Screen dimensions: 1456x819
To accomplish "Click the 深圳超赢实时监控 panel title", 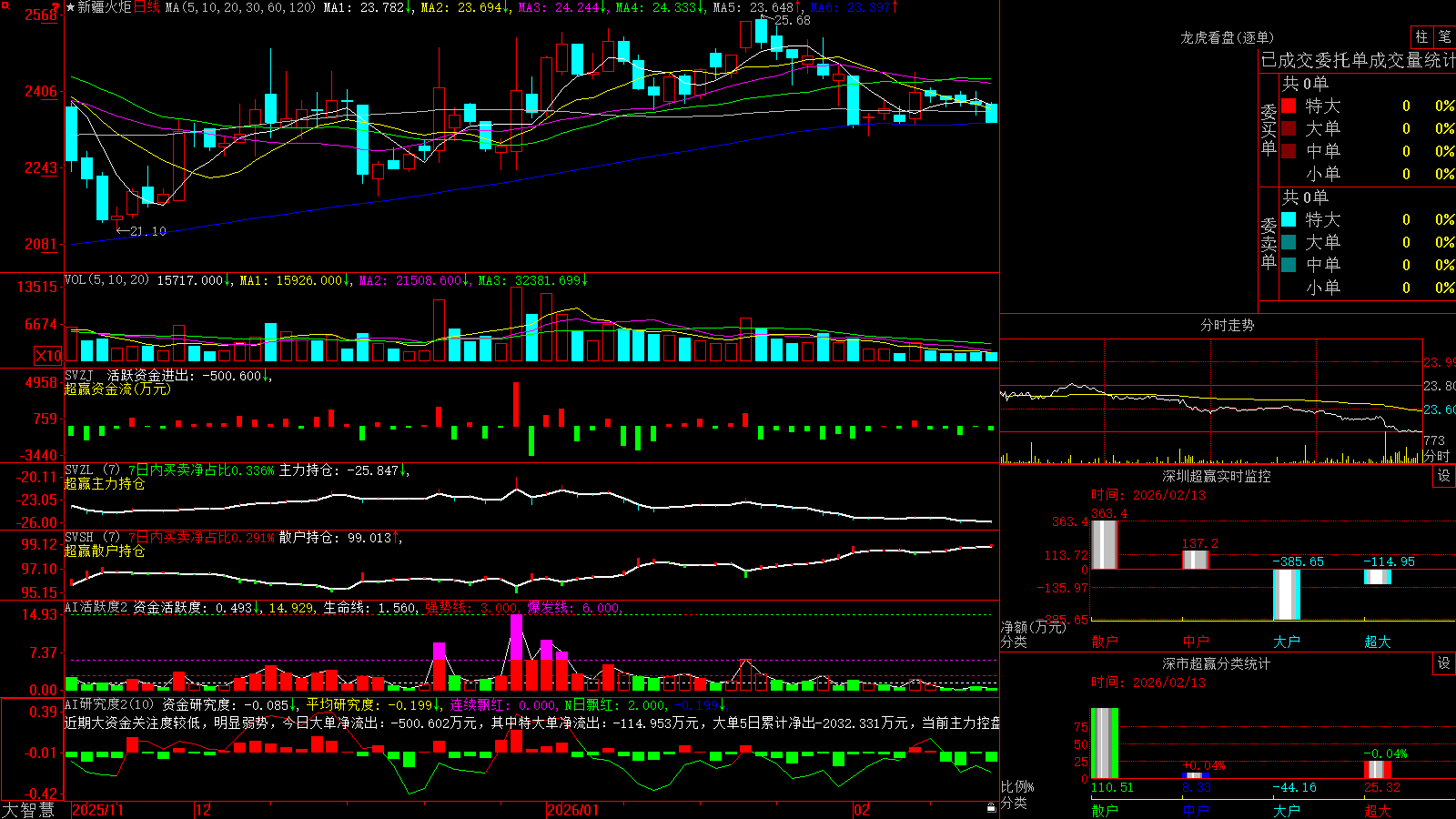I will pos(1217,476).
